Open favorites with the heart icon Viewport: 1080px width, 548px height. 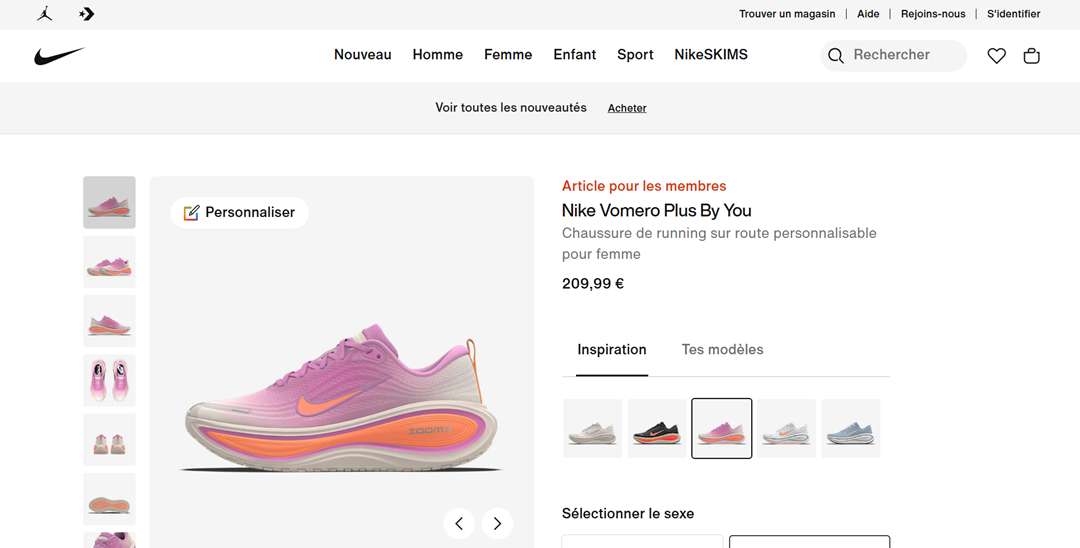tap(997, 56)
